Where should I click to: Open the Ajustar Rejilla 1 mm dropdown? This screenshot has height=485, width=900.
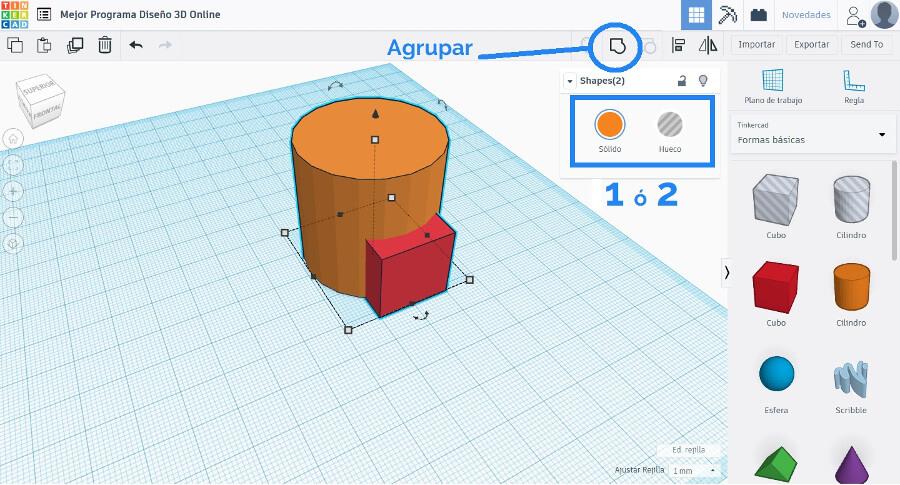695,470
